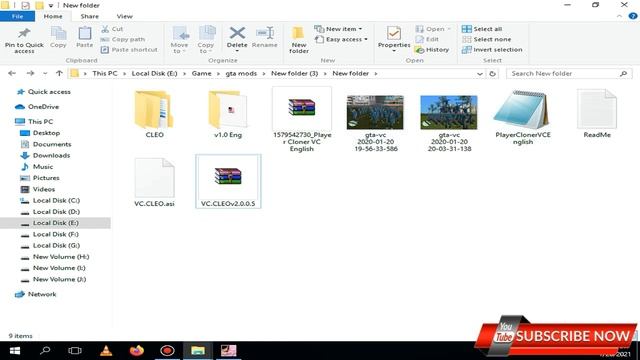Click the red Delete icon
Screen dimensions: 640x360
coord(237,33)
